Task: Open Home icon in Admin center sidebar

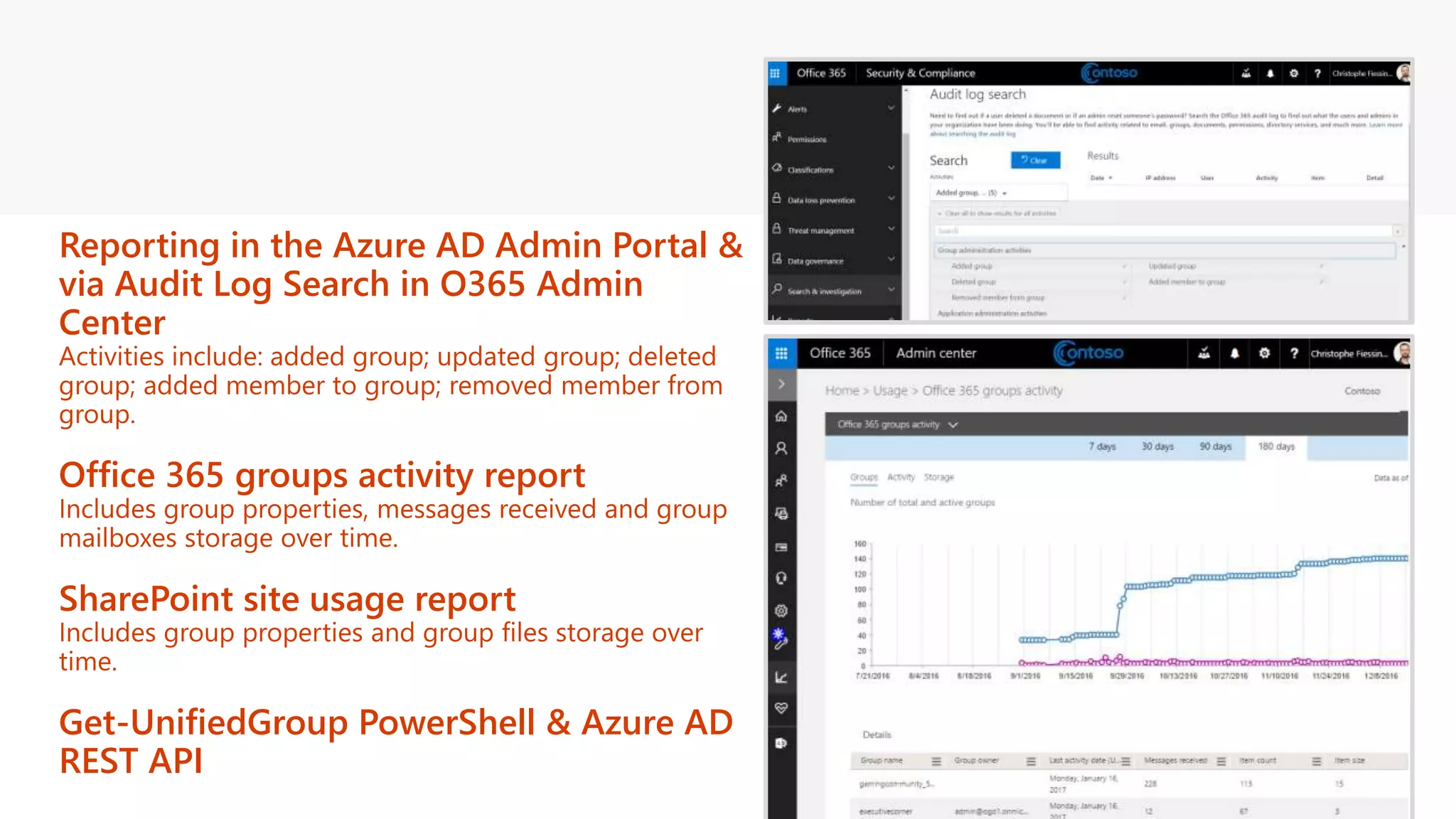Action: pyautogui.click(x=781, y=416)
